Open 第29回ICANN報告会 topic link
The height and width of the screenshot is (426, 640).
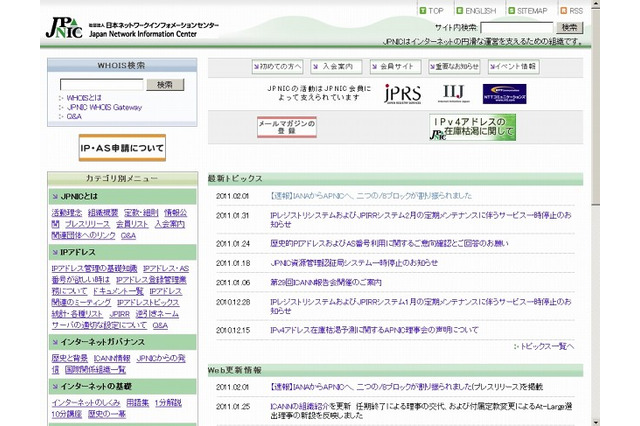(326, 282)
